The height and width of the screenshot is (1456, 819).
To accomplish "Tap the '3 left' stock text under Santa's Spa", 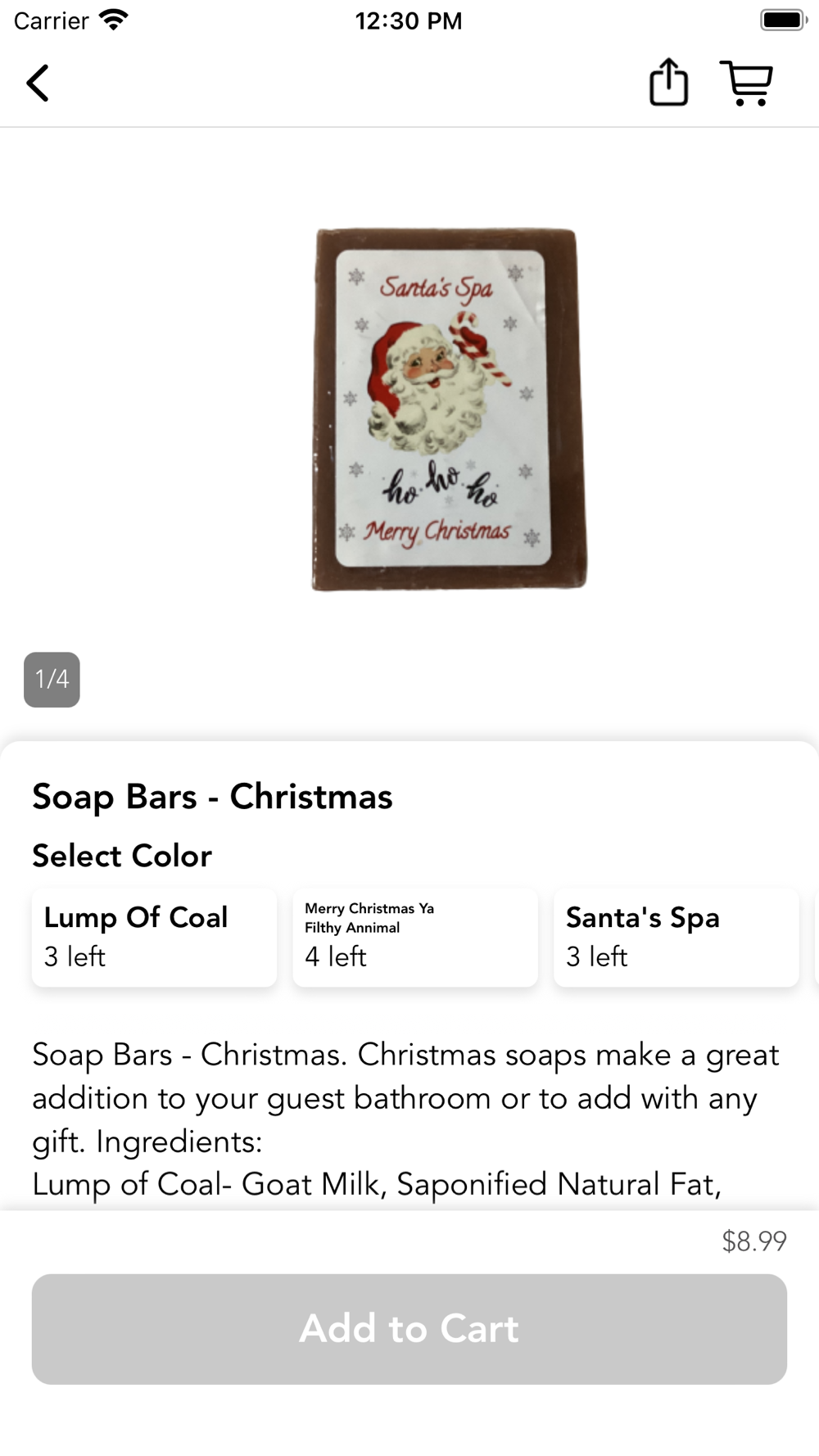I will point(597,956).
